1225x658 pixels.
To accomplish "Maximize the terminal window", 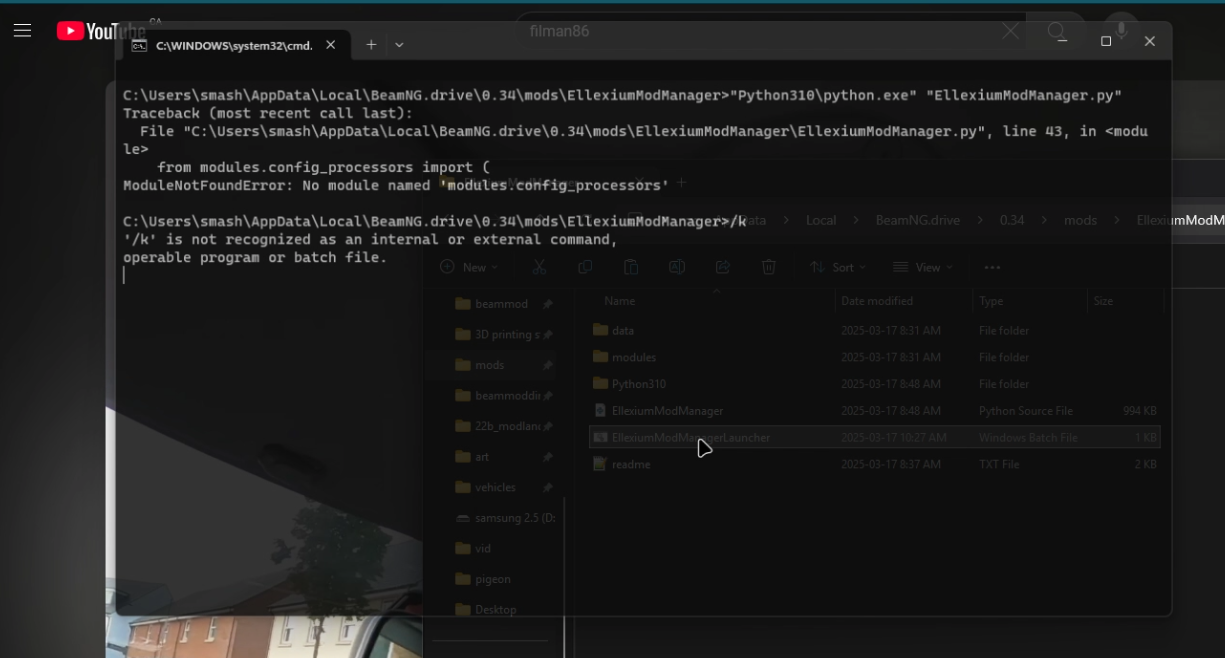I will point(1105,41).
